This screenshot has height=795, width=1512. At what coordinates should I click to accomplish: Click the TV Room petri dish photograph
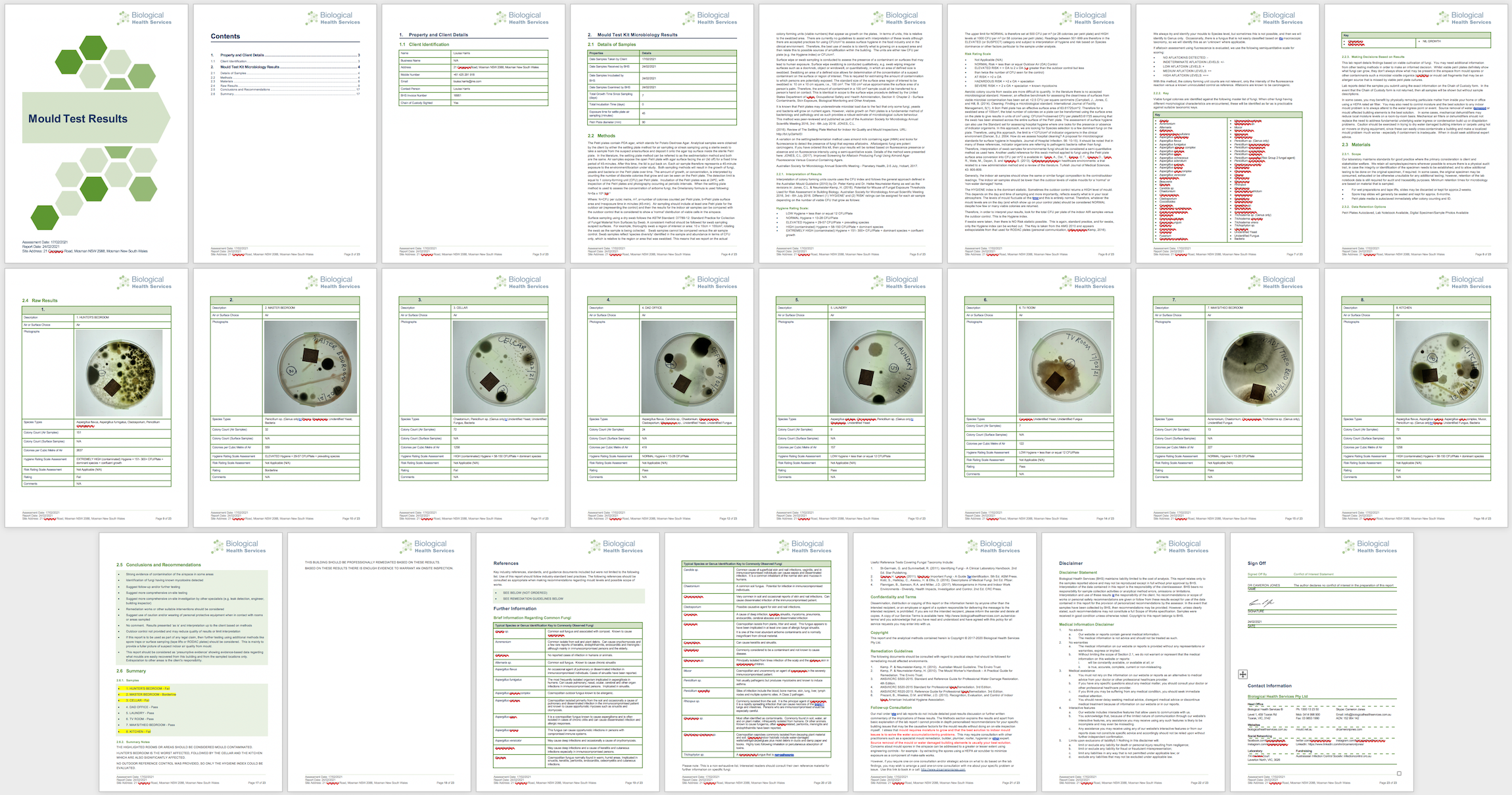[1065, 367]
